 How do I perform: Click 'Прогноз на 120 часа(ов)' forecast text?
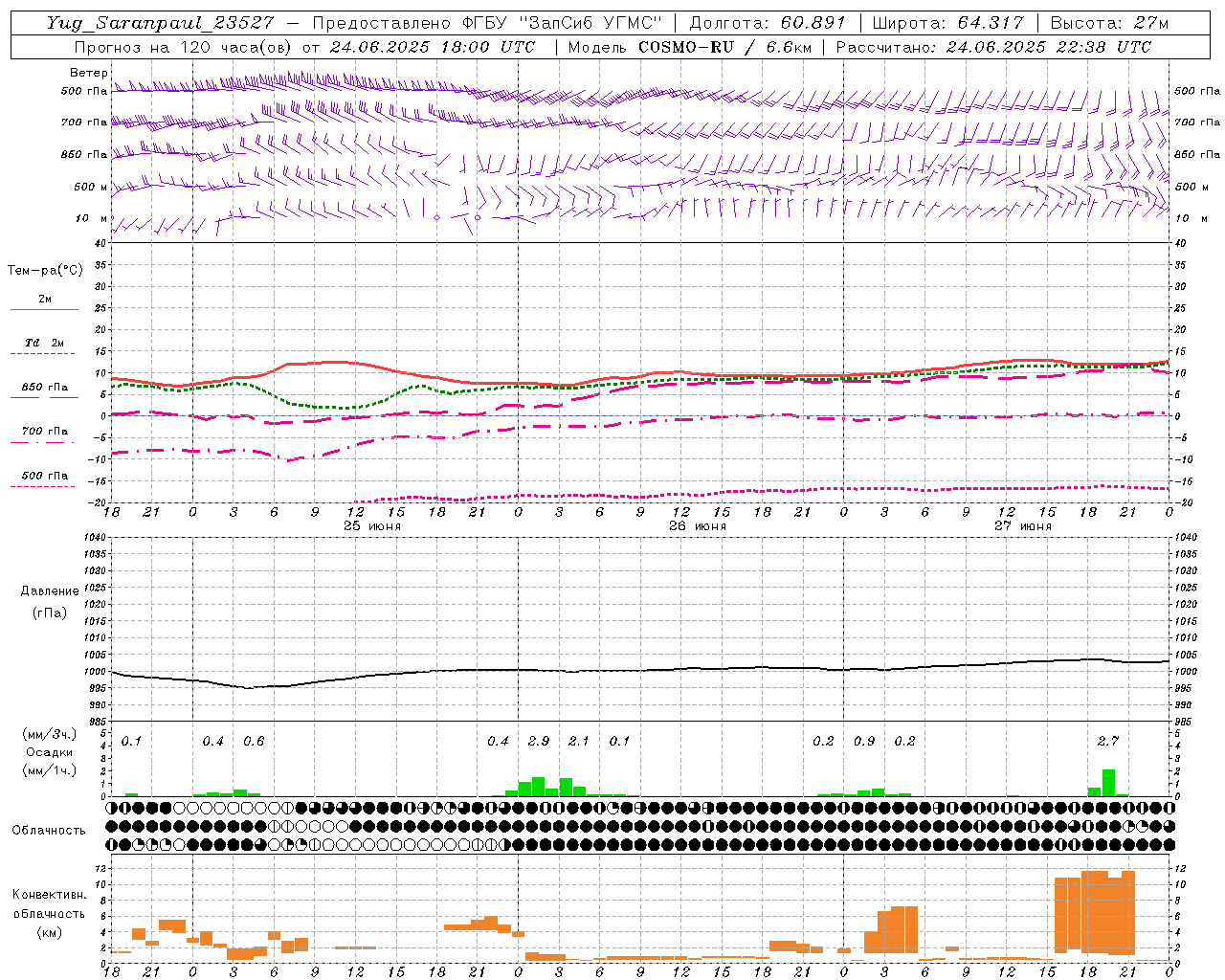point(184,47)
